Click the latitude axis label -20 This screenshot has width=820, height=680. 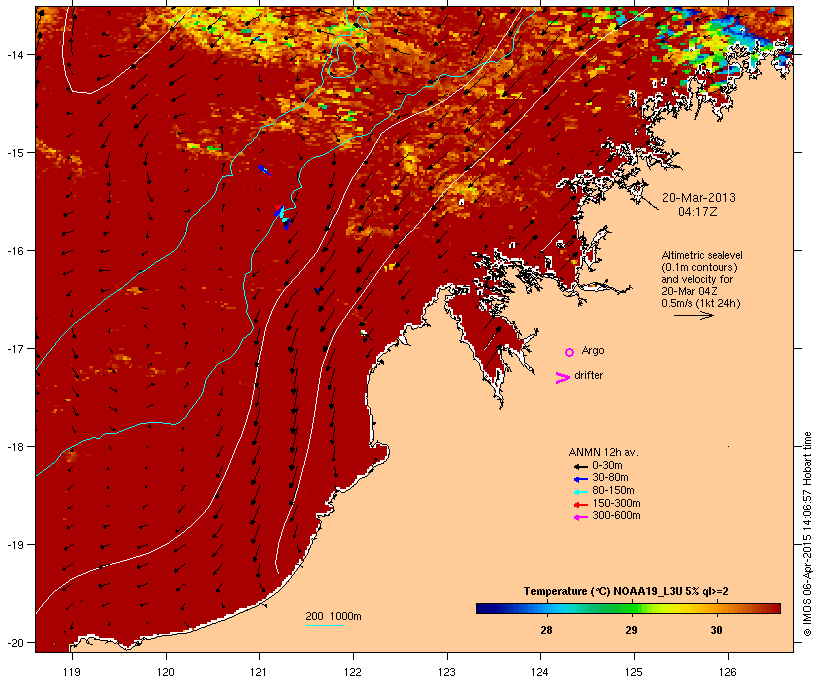(14, 643)
